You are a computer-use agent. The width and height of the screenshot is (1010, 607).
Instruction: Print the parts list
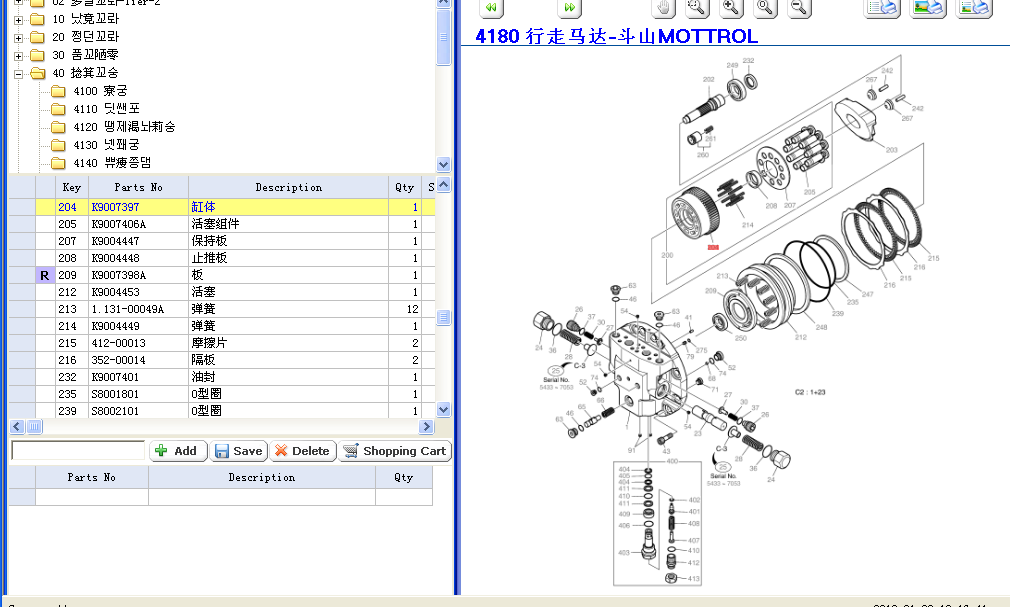point(882,8)
